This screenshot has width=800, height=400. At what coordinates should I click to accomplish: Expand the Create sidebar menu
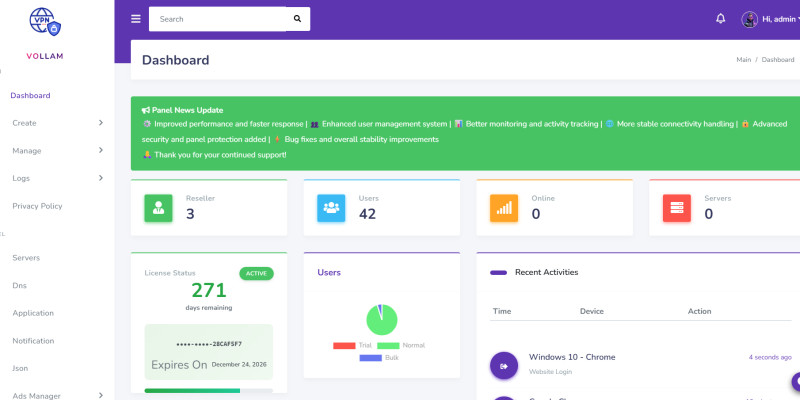pyautogui.click(x=57, y=123)
